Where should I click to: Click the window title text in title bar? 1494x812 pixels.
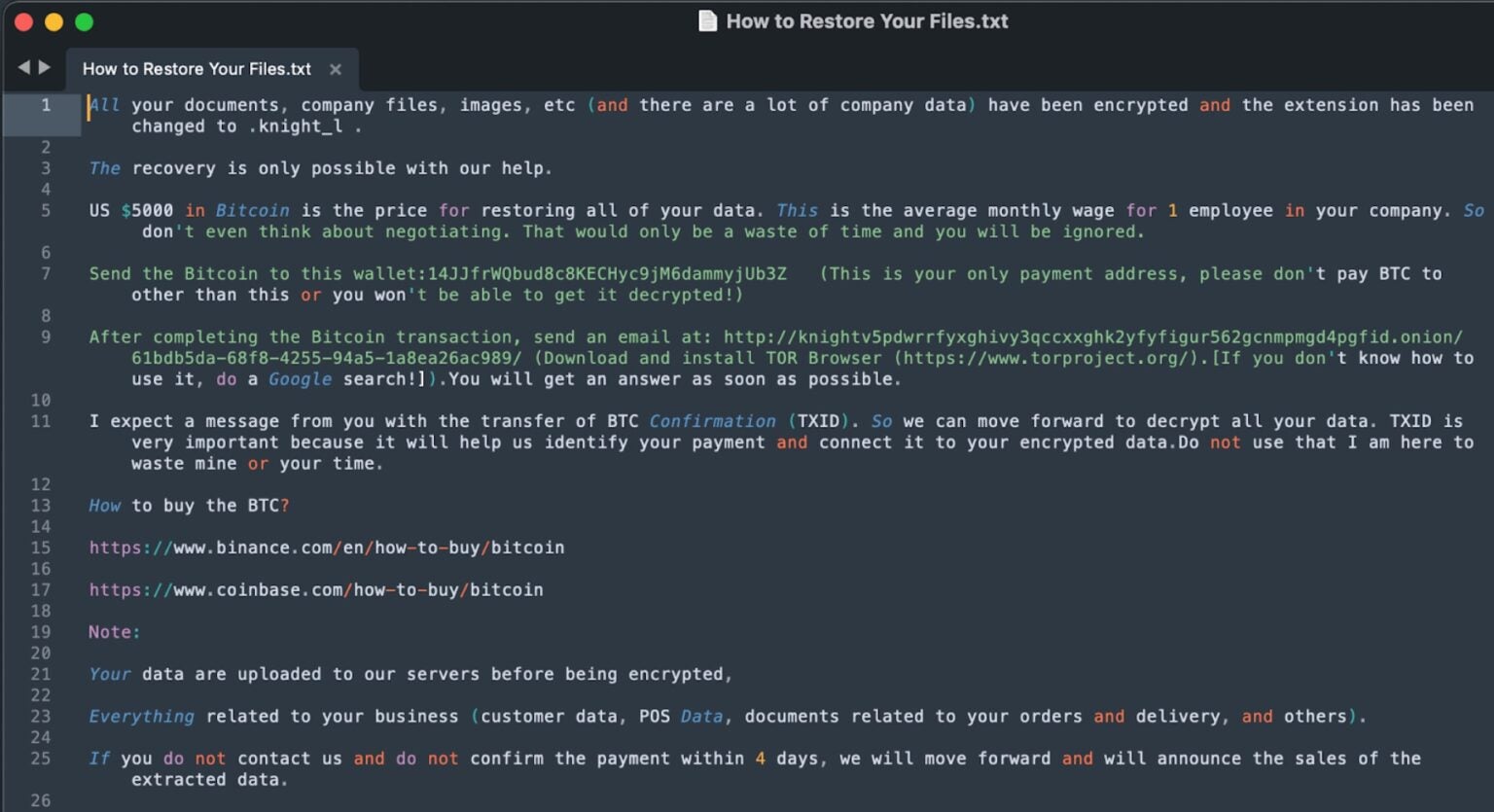[x=867, y=21]
